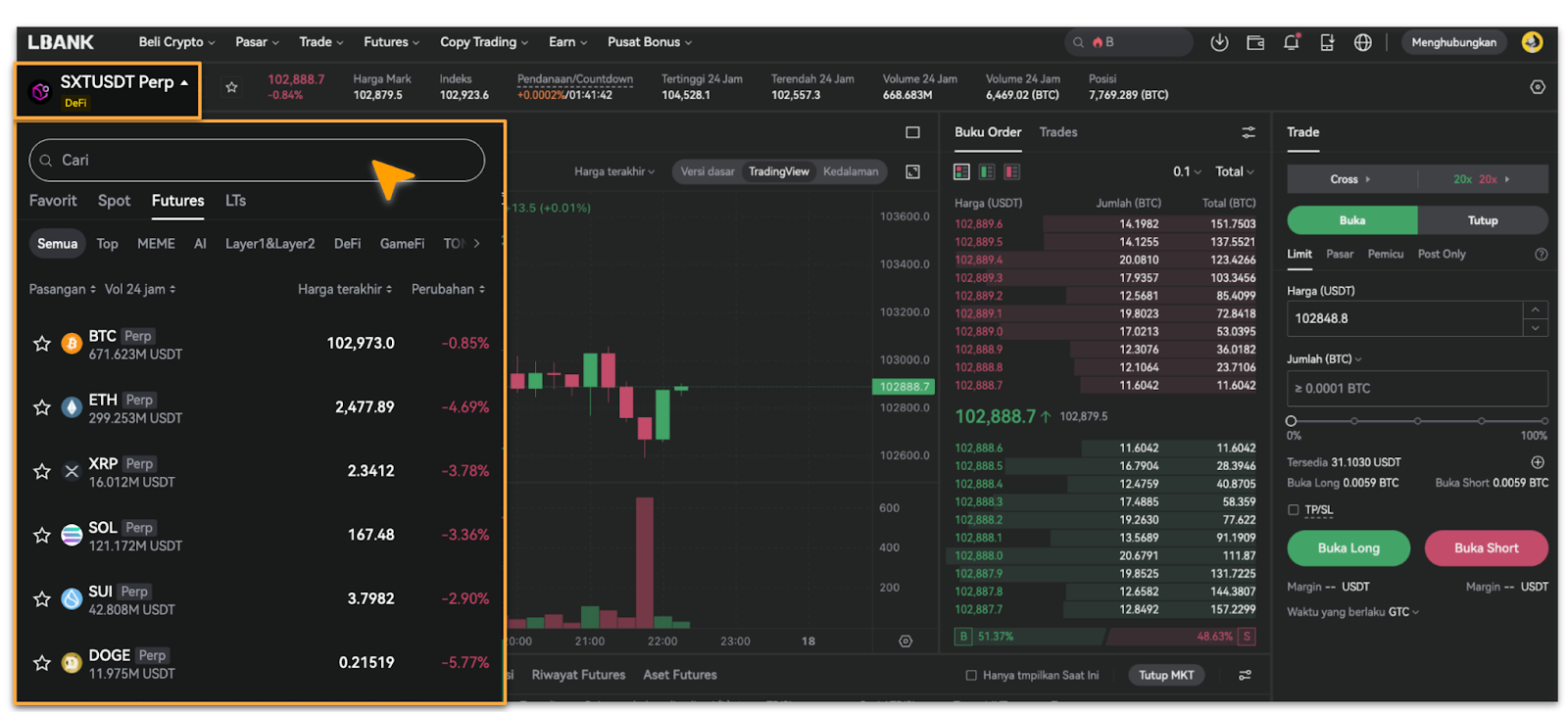Expand the Pasar menu
Screen dimensions: 1568x712
tap(257, 42)
